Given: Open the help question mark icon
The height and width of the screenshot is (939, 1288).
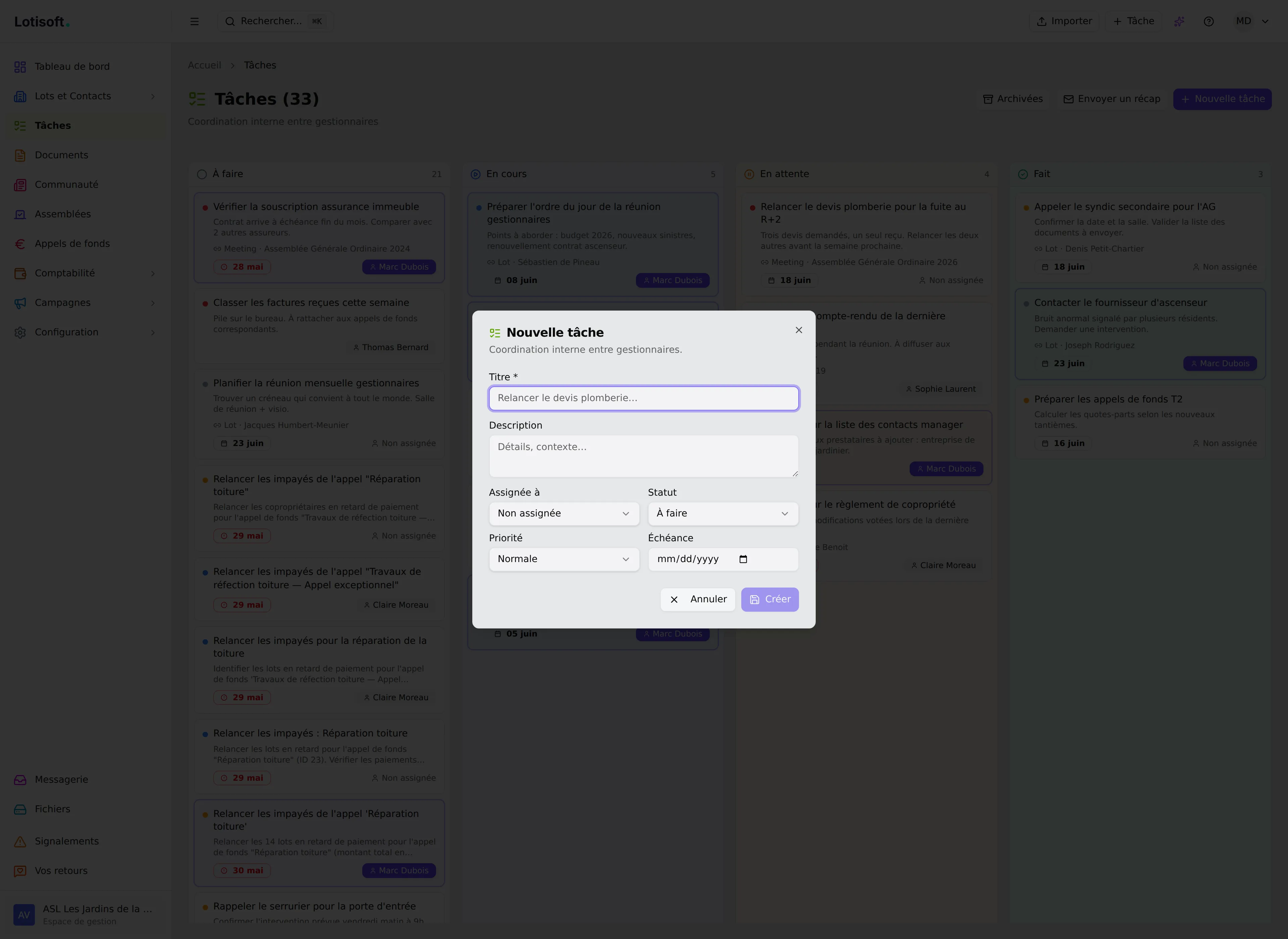Looking at the screenshot, I should 1209,21.
